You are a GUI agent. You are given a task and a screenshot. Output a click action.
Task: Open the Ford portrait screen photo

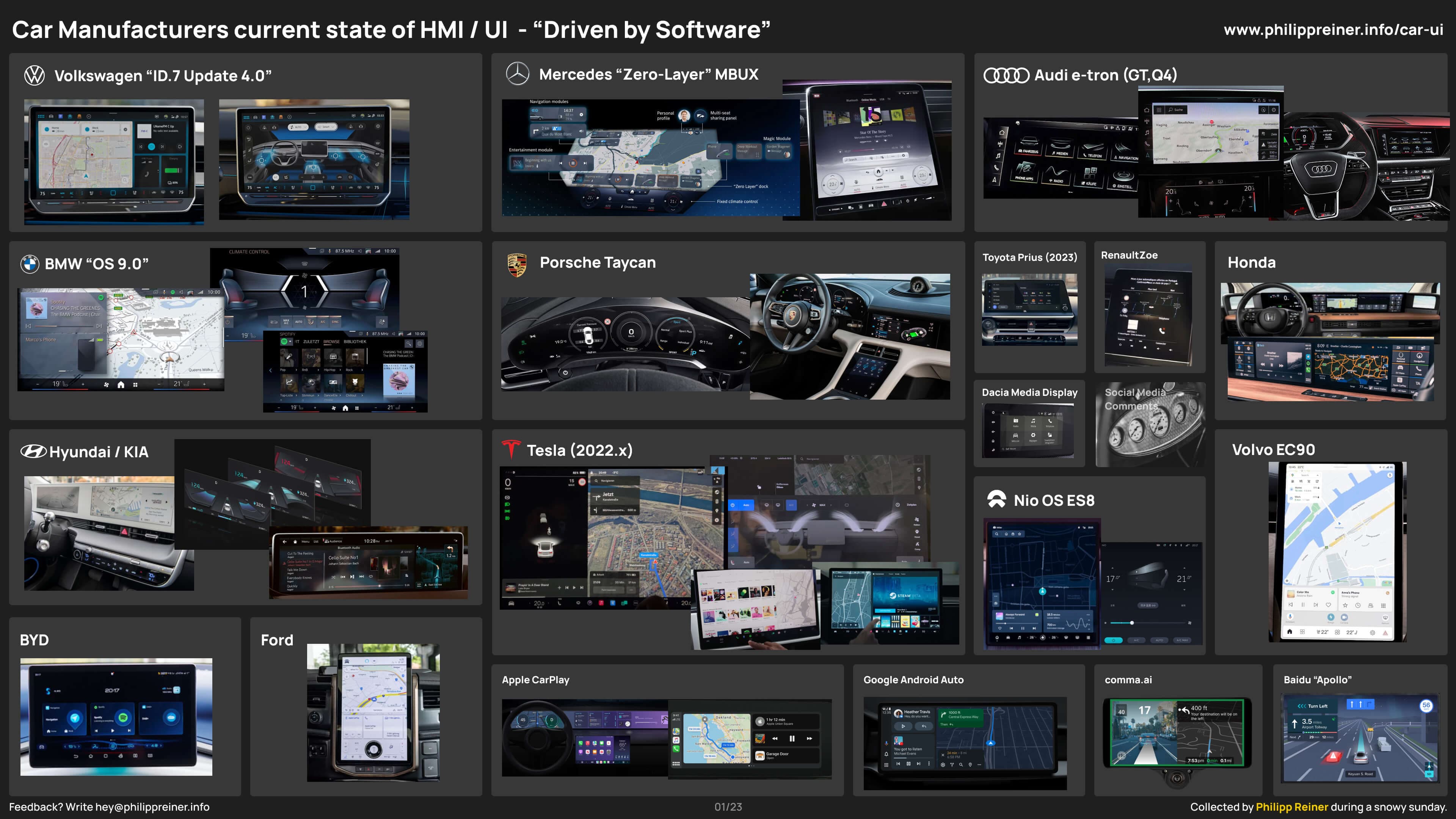tap(373, 713)
